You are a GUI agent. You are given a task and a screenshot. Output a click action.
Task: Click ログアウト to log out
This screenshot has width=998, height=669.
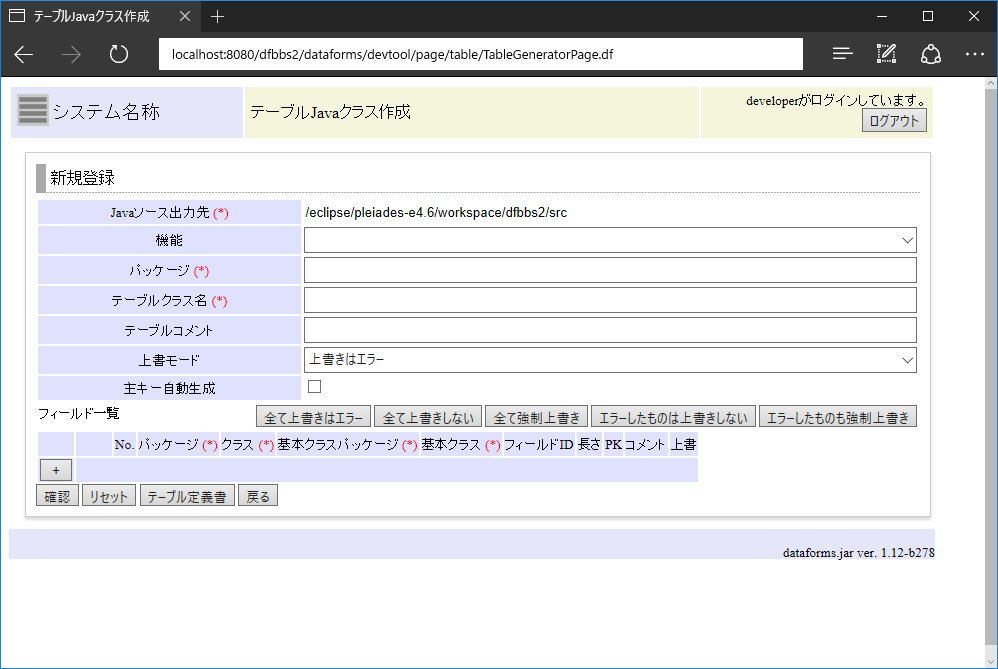click(893, 120)
